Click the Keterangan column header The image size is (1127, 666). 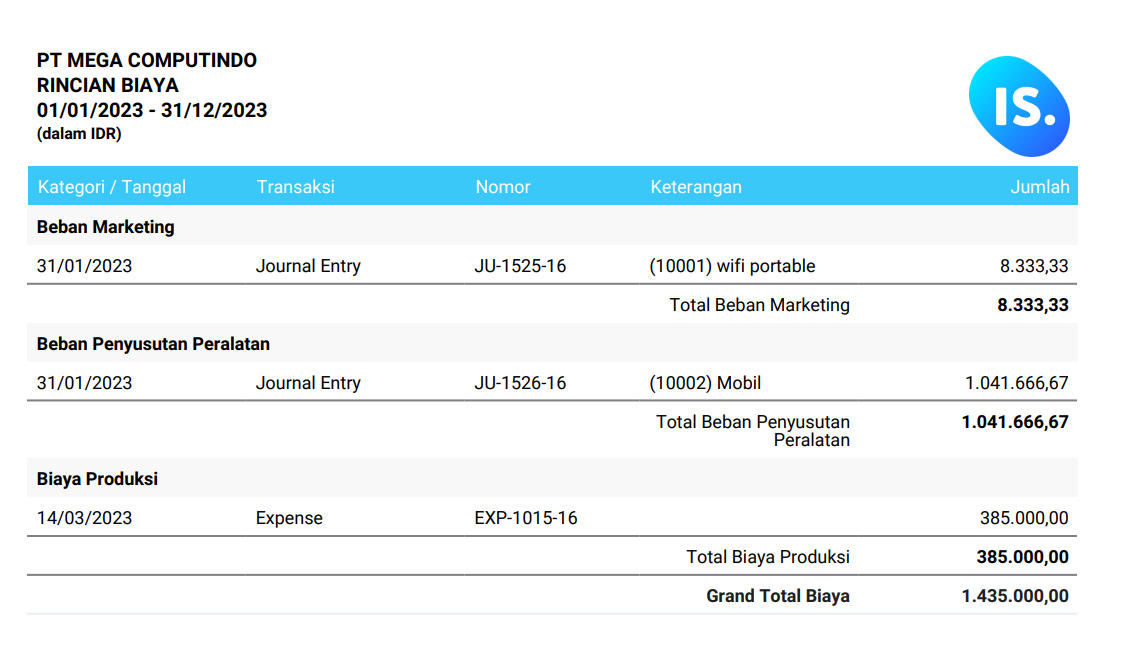(x=696, y=187)
